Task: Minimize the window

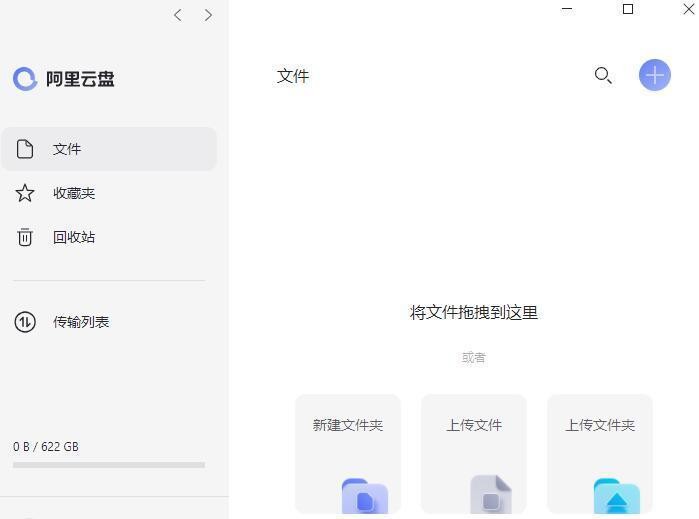Action: (567, 9)
